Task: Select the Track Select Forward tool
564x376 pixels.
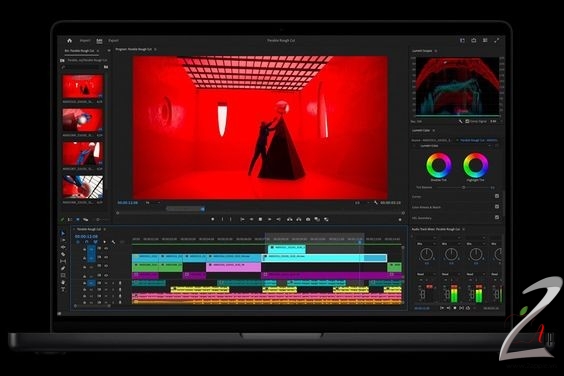Action: pyautogui.click(x=63, y=240)
